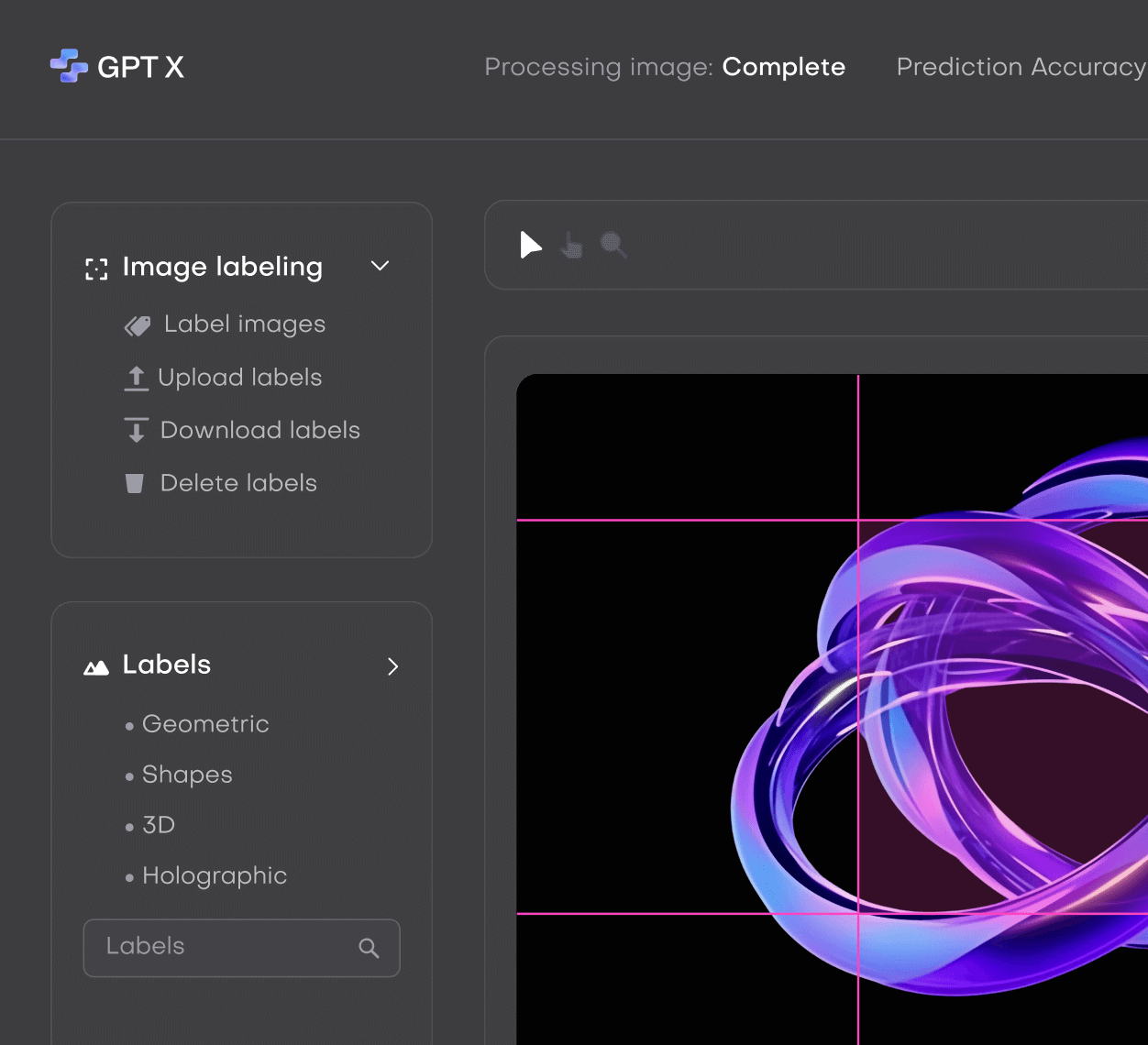
Task: Select the Geometric label
Action: pos(204,724)
